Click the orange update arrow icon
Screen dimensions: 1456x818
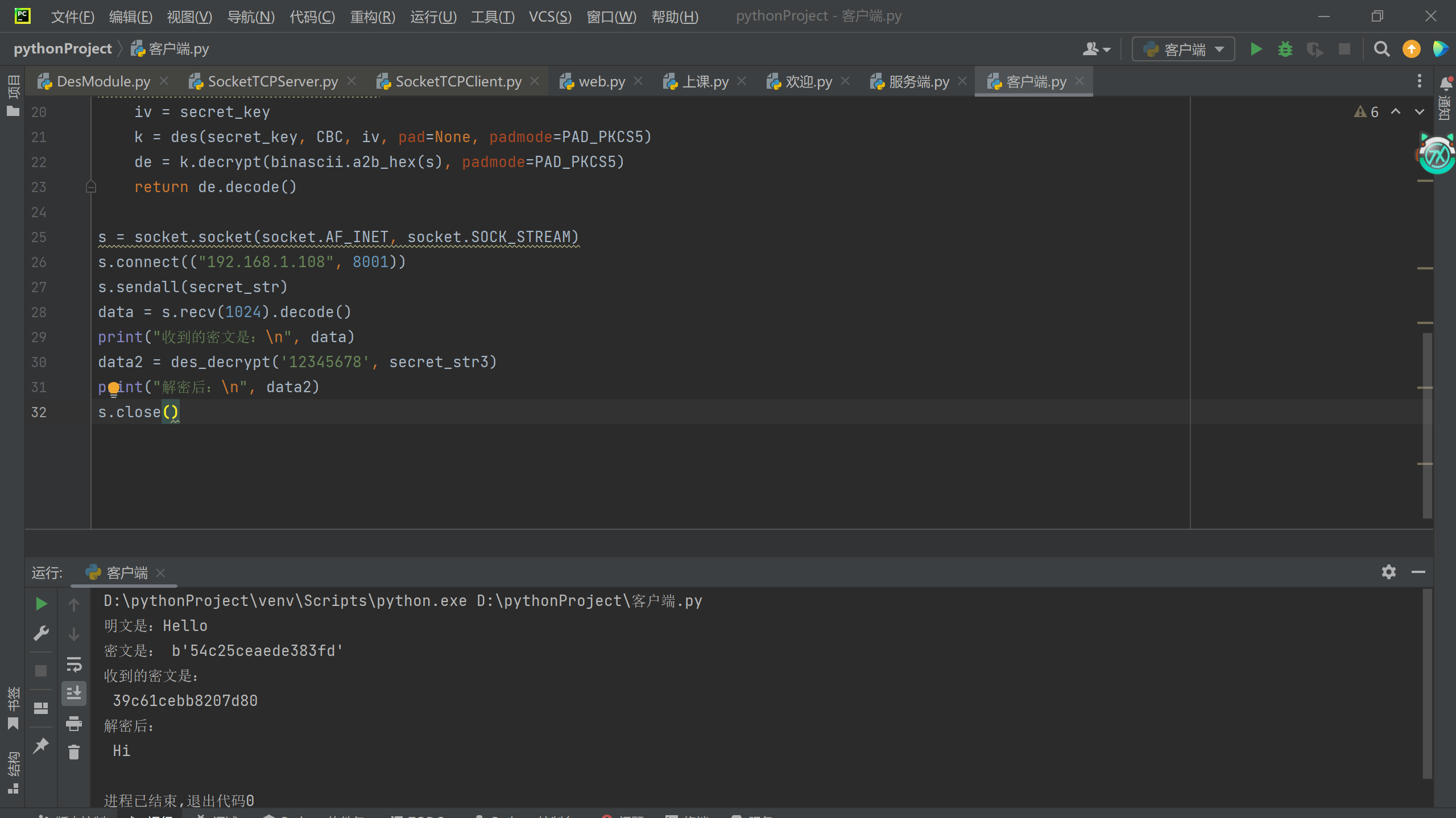[x=1411, y=49]
